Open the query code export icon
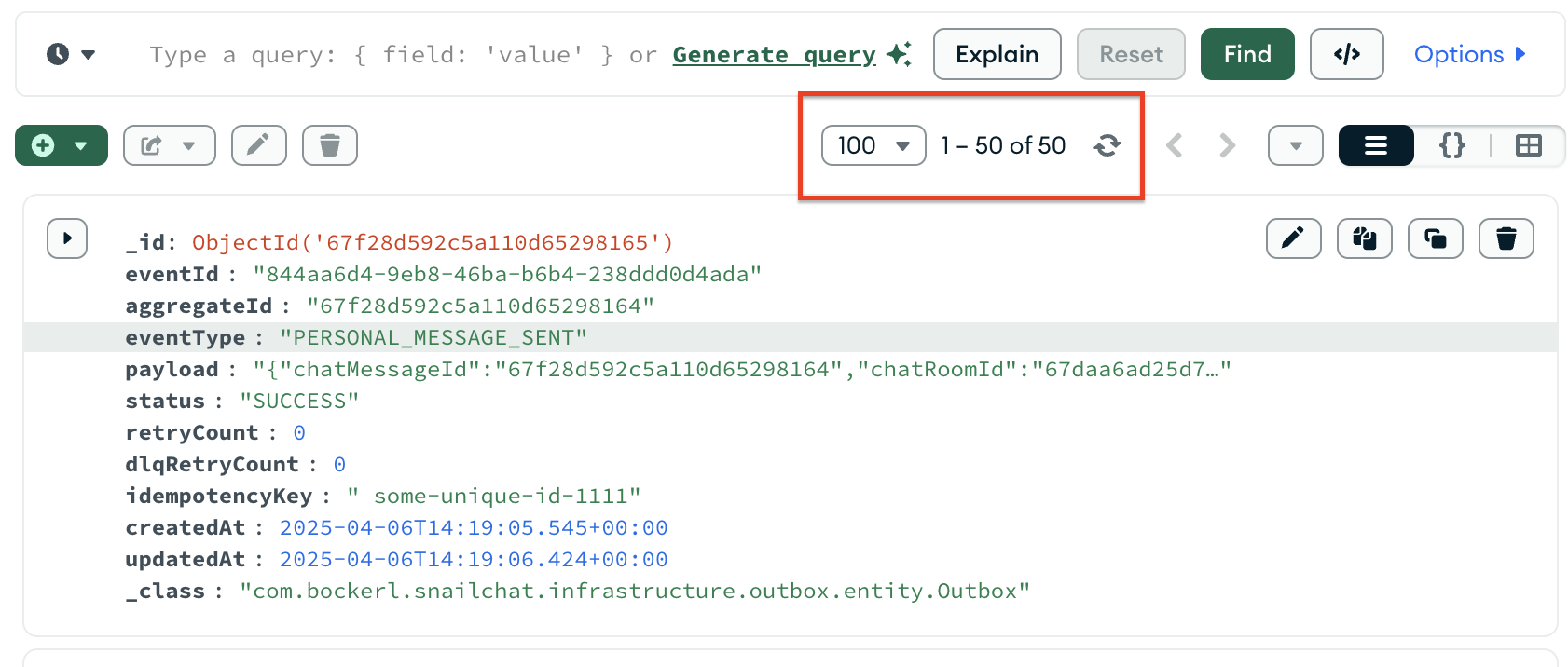 pyautogui.click(x=1346, y=54)
